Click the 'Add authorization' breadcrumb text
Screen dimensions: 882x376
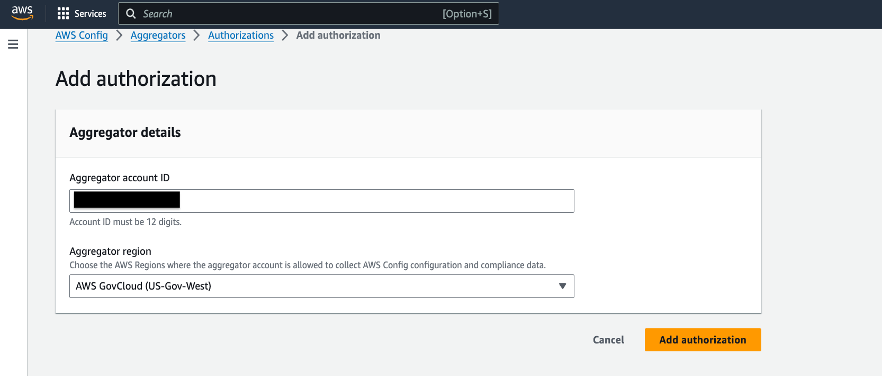click(338, 35)
